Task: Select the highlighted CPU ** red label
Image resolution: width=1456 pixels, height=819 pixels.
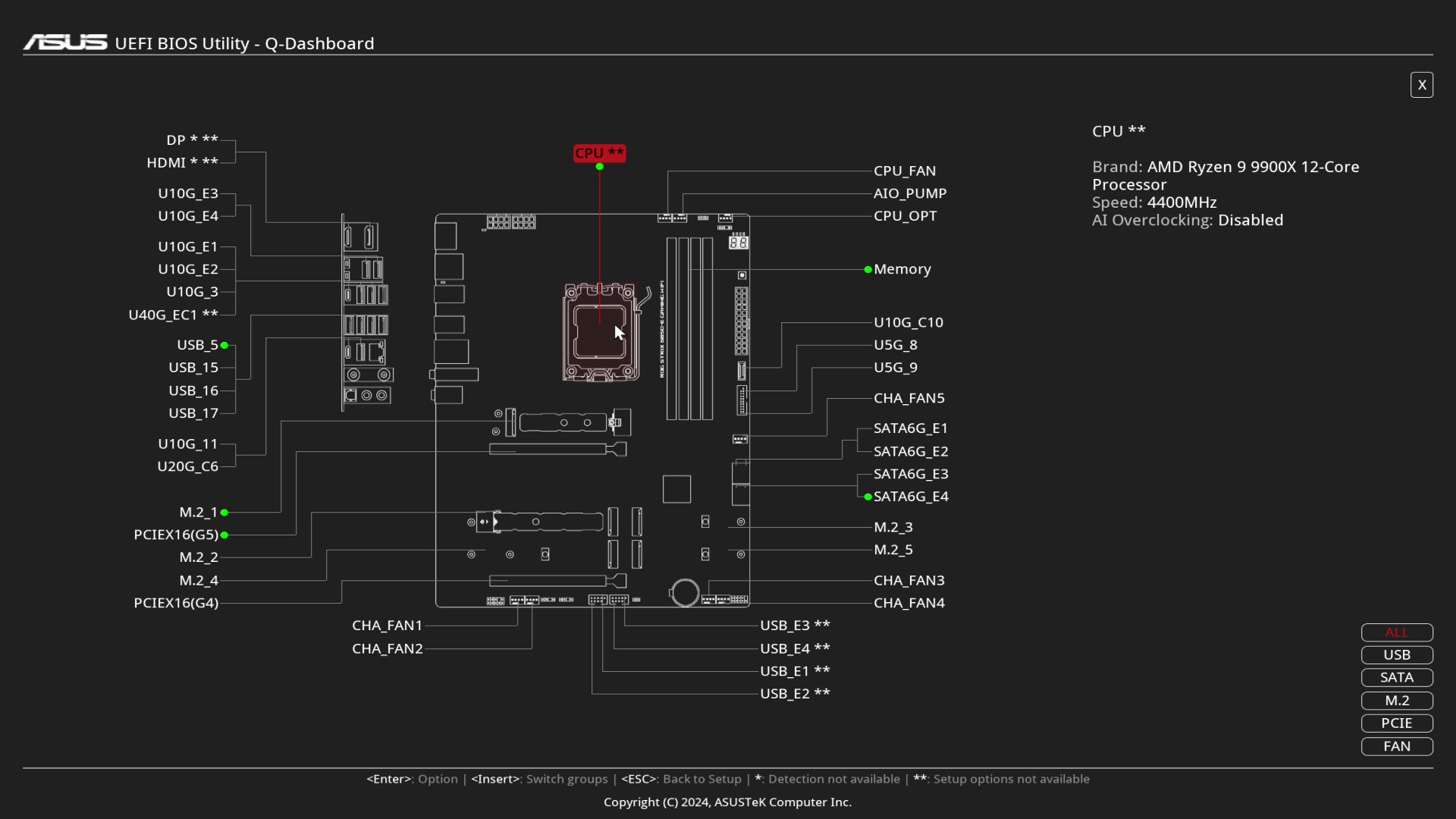Action: [599, 153]
